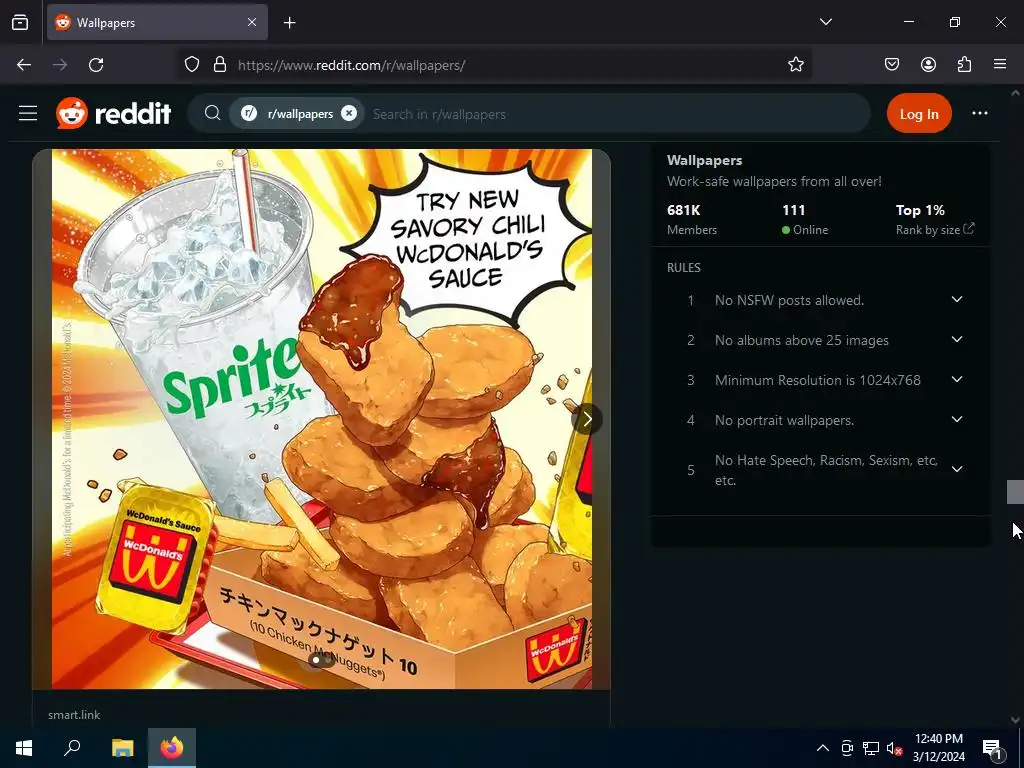View site security via the padlock icon

coord(220,65)
